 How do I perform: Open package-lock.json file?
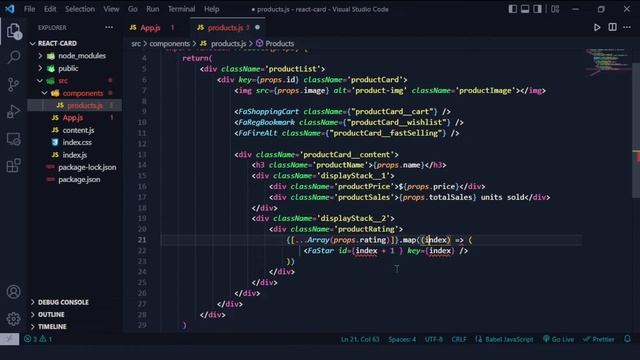[87, 167]
